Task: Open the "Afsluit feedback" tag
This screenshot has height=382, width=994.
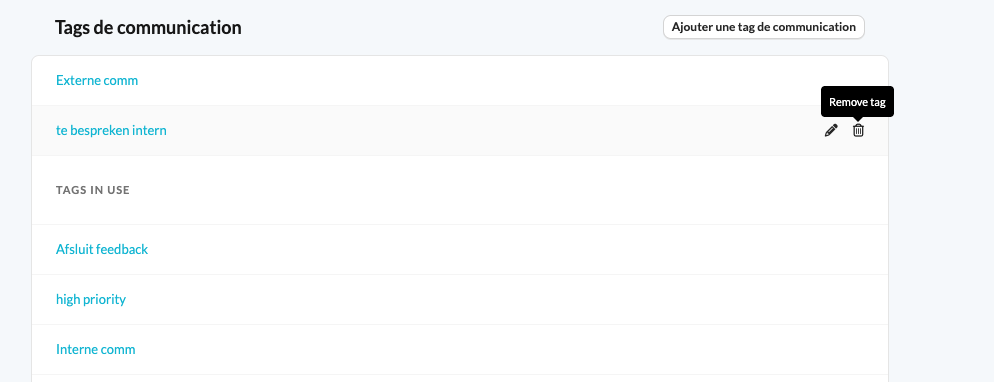Action: 102,249
